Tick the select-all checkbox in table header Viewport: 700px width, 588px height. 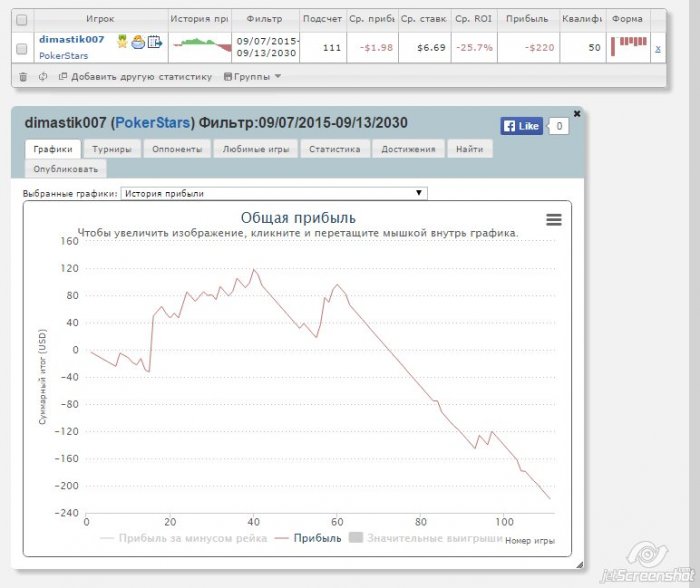(x=21, y=20)
